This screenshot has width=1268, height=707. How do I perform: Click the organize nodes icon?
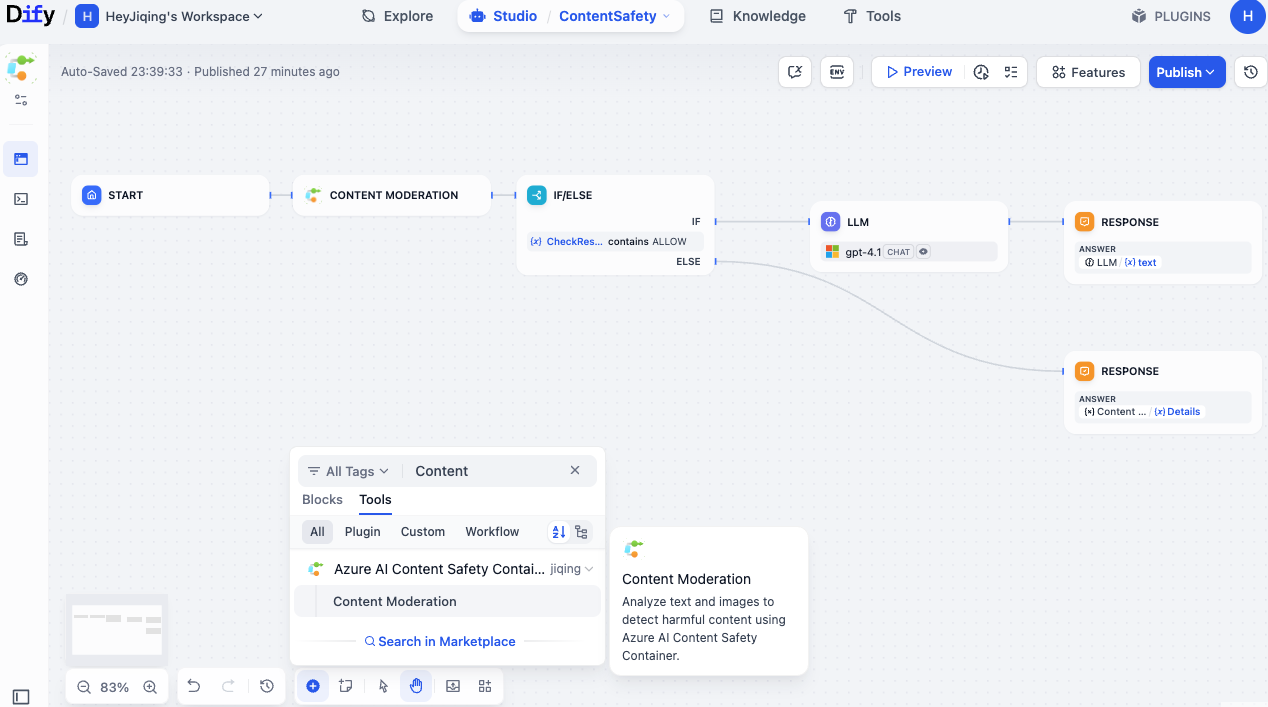point(485,686)
